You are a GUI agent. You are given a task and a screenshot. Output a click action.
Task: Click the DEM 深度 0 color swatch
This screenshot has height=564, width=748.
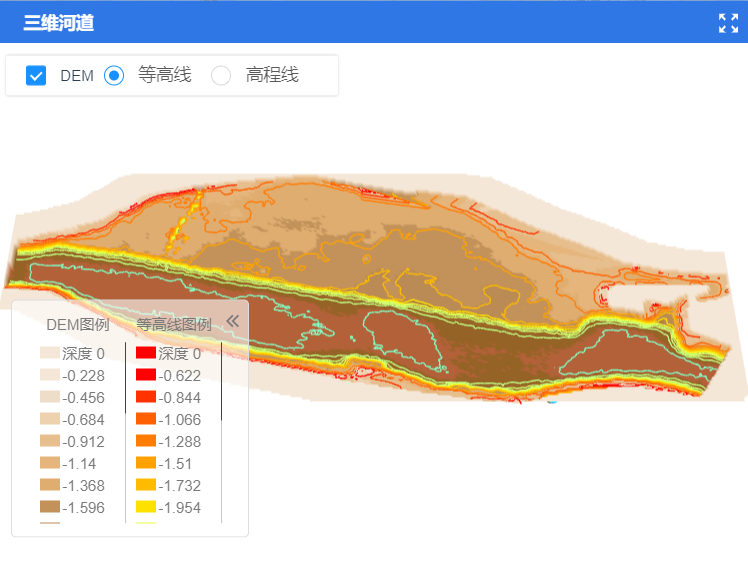50,353
